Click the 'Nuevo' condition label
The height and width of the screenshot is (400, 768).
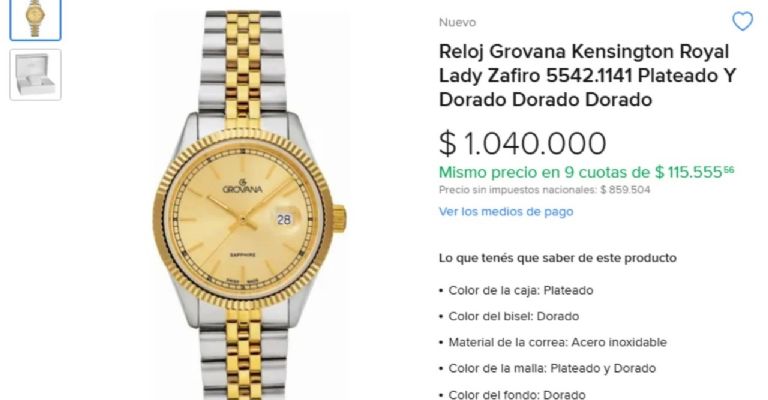pos(457,23)
